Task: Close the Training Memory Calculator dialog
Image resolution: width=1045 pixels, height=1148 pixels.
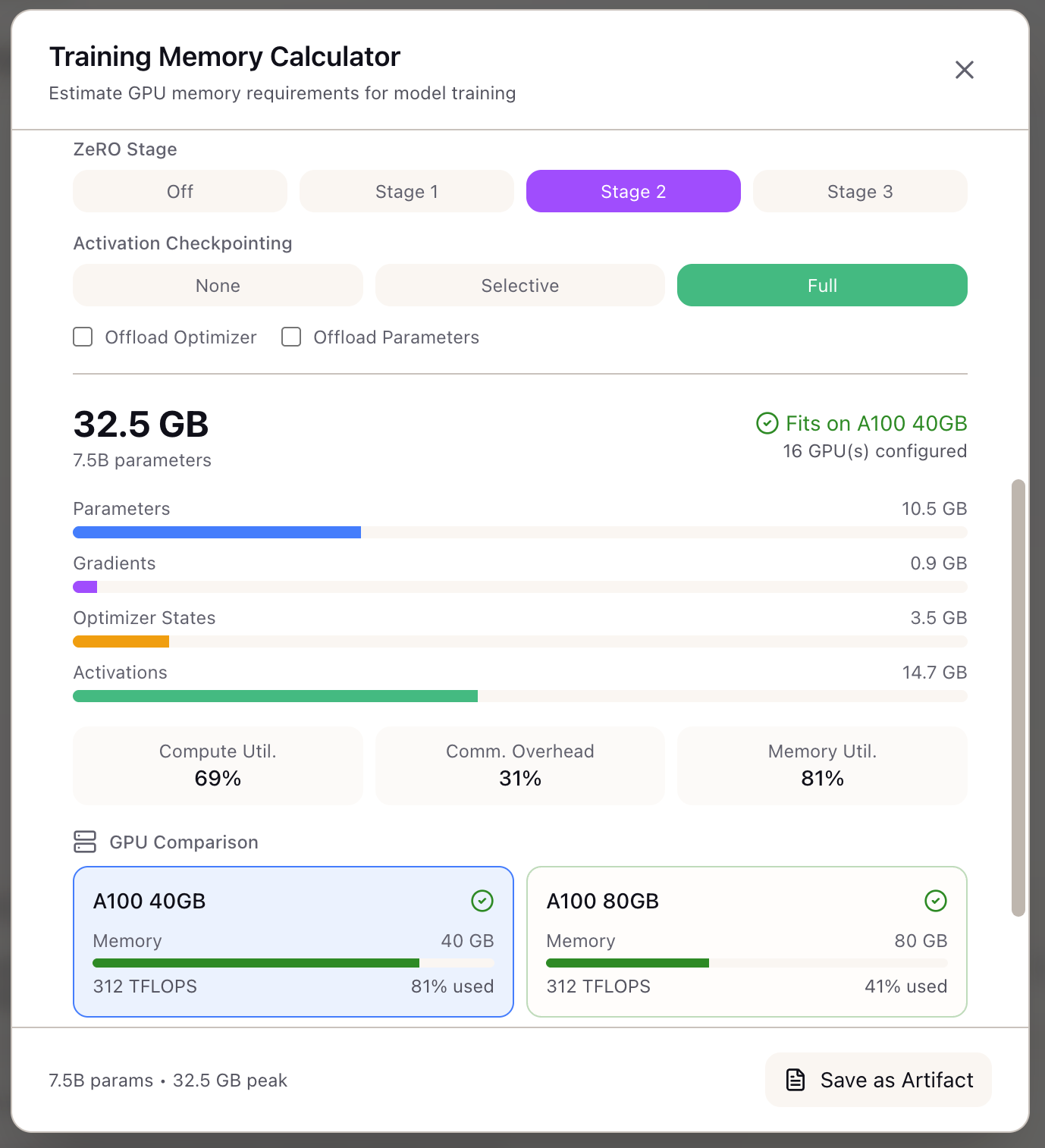Action: (964, 69)
